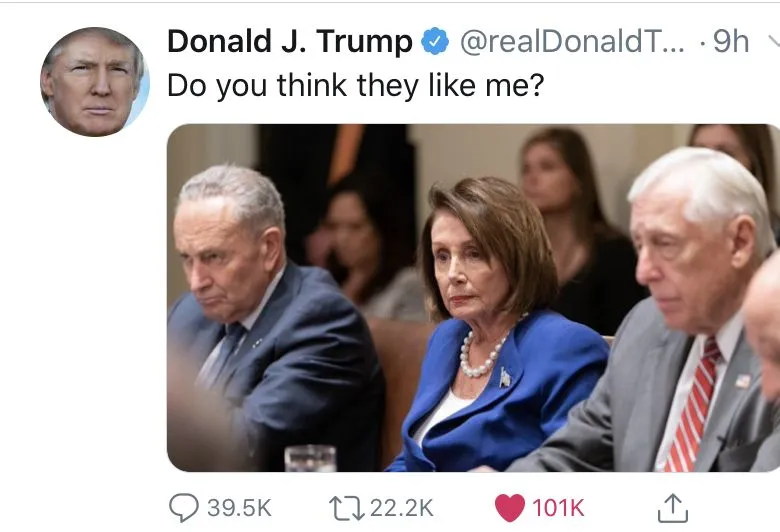Unlike the tweet via red heart

[x=510, y=508]
